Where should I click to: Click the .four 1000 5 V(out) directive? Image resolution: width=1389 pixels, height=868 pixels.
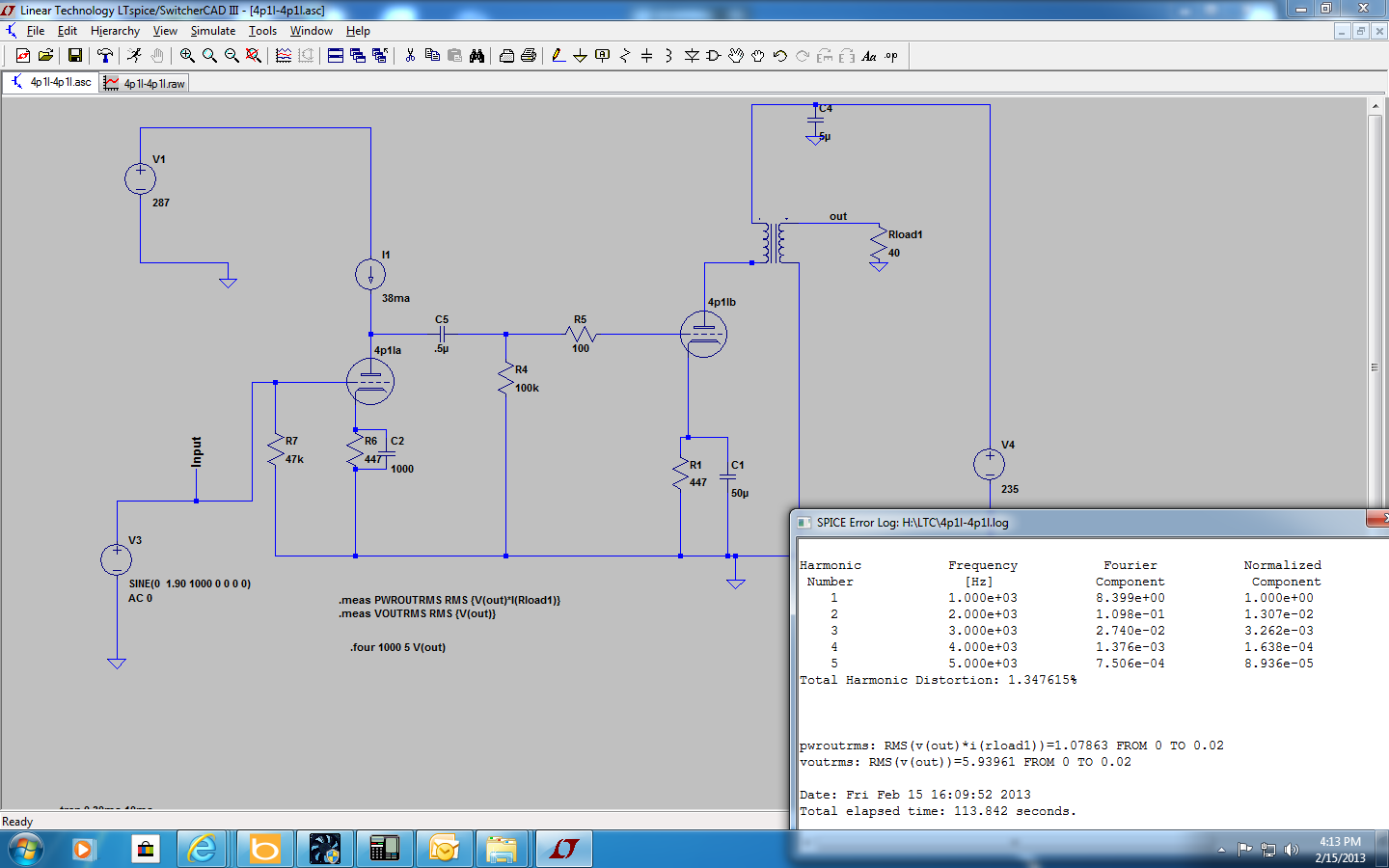(397, 647)
